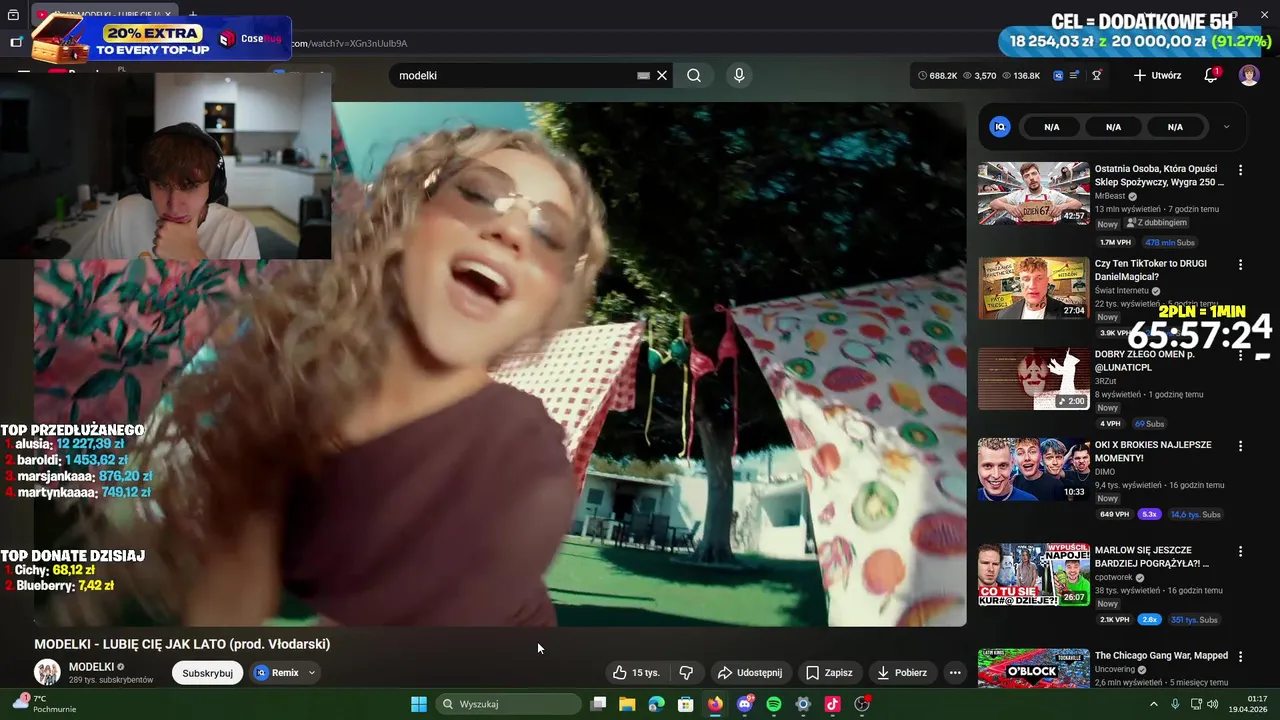The height and width of the screenshot is (720, 1280).
Task: Click the MrBeast channel name
Action: point(1109,196)
